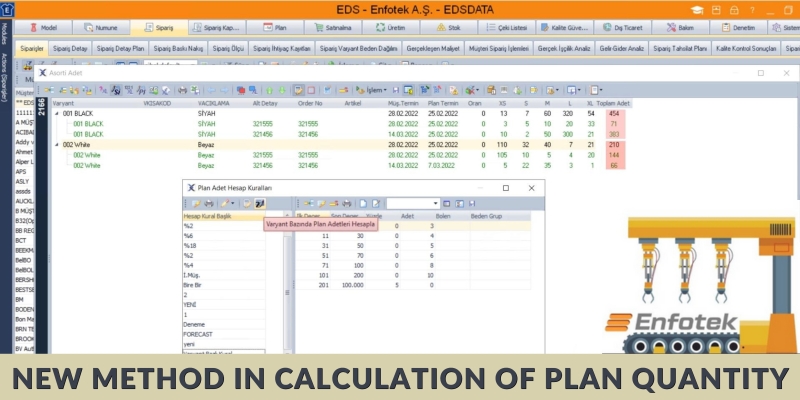Click the 454 total cell for 001 BLACK
Viewport: 800px width, 400px height.
point(614,114)
